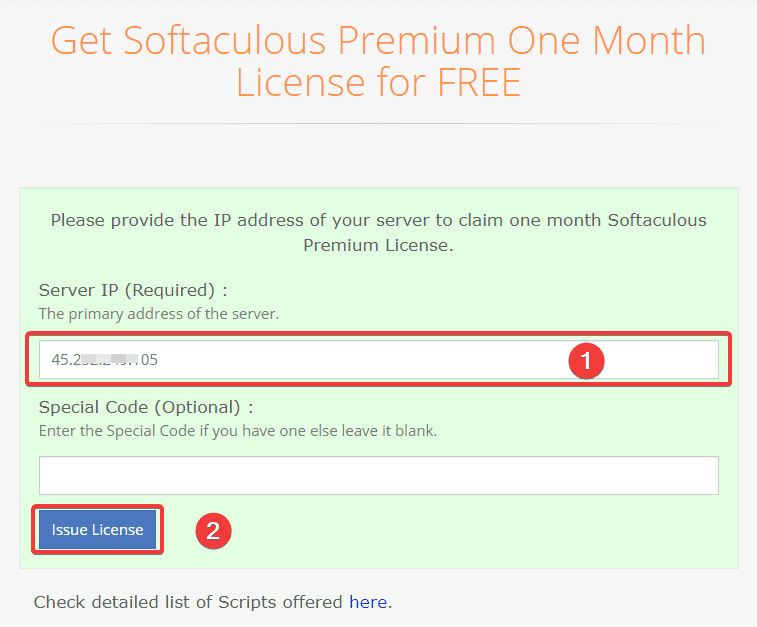Click the "License for FREE" heading line
The width and height of the screenshot is (757, 627).
(378, 83)
